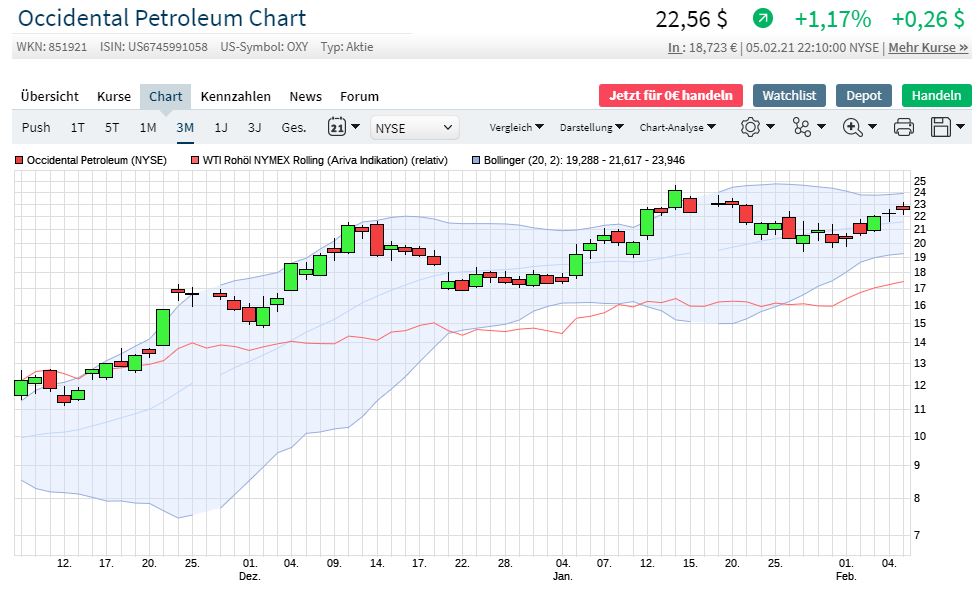Image resolution: width=977 pixels, height=589 pixels.
Task: Open the NYSE exchange dropdown
Action: tap(415, 127)
